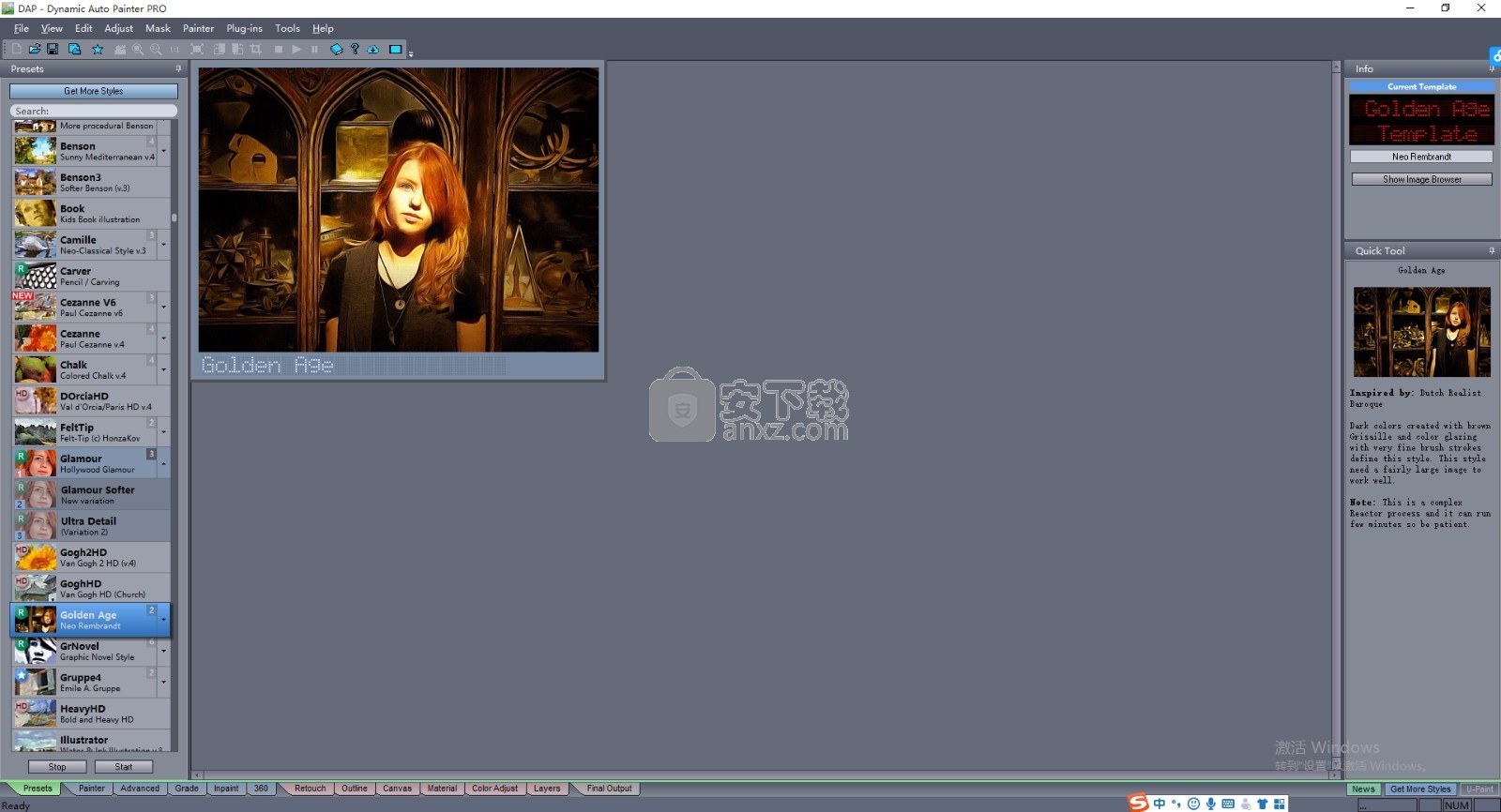The width and height of the screenshot is (1501, 812).
Task: Expand Golden Age preset variations arrow
Action: coord(163,620)
